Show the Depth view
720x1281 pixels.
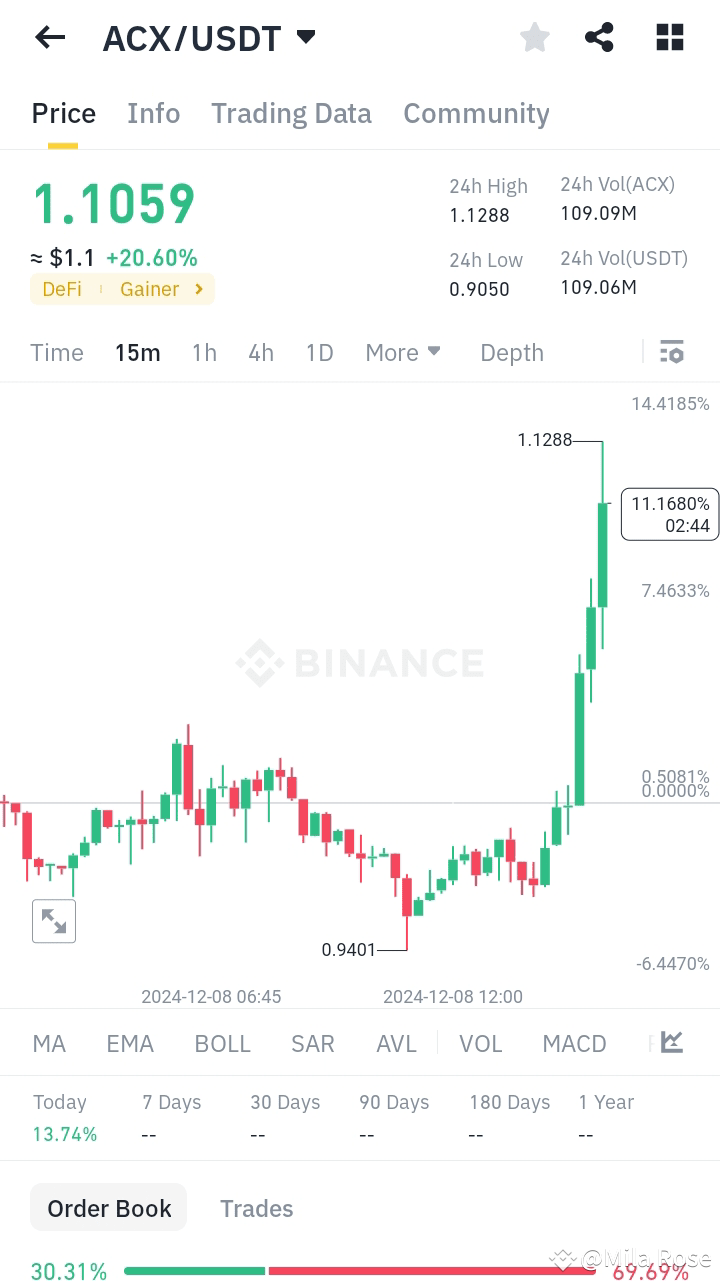pyautogui.click(x=511, y=352)
